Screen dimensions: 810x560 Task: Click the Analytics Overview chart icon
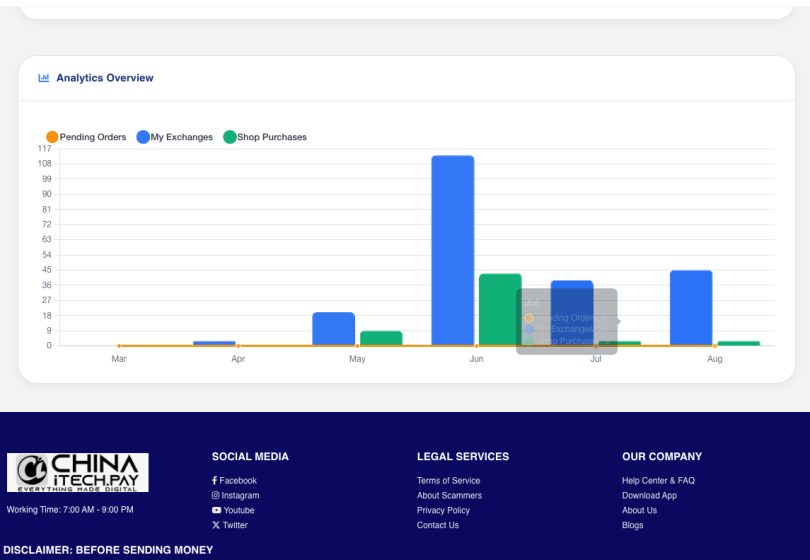[44, 78]
